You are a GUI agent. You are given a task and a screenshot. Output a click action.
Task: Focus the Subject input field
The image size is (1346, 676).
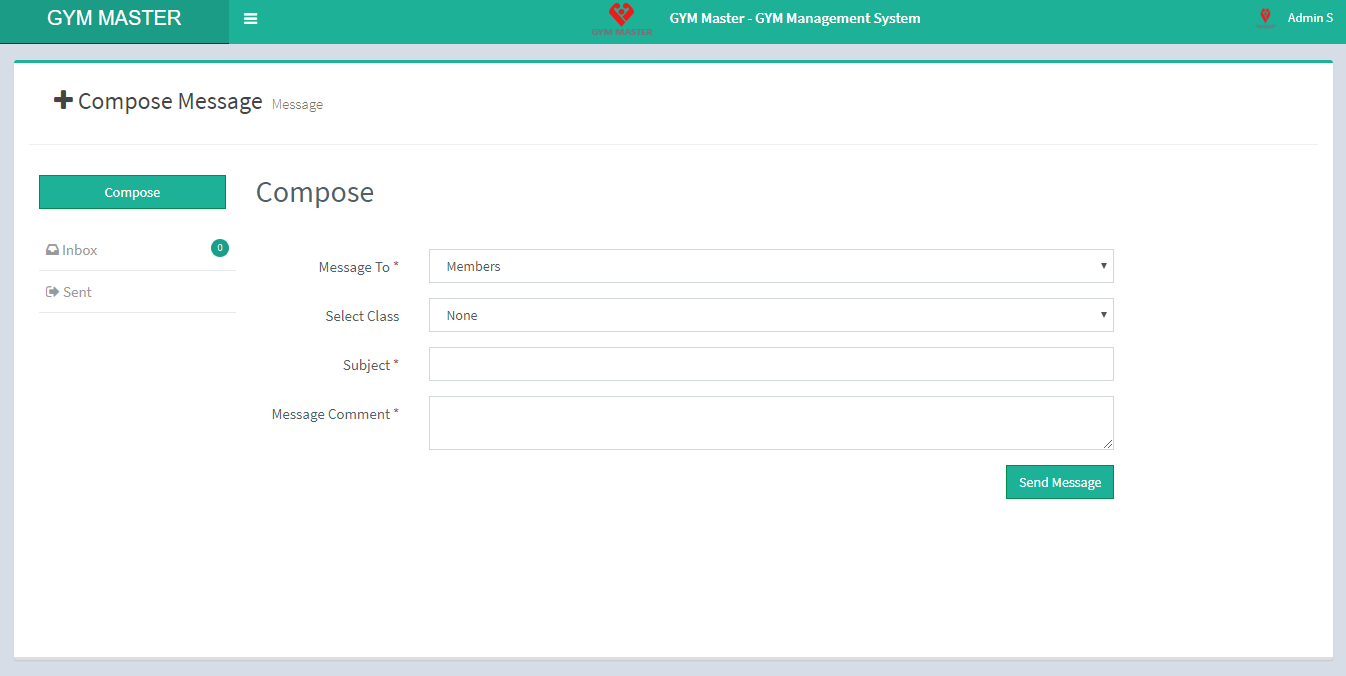(x=770, y=365)
